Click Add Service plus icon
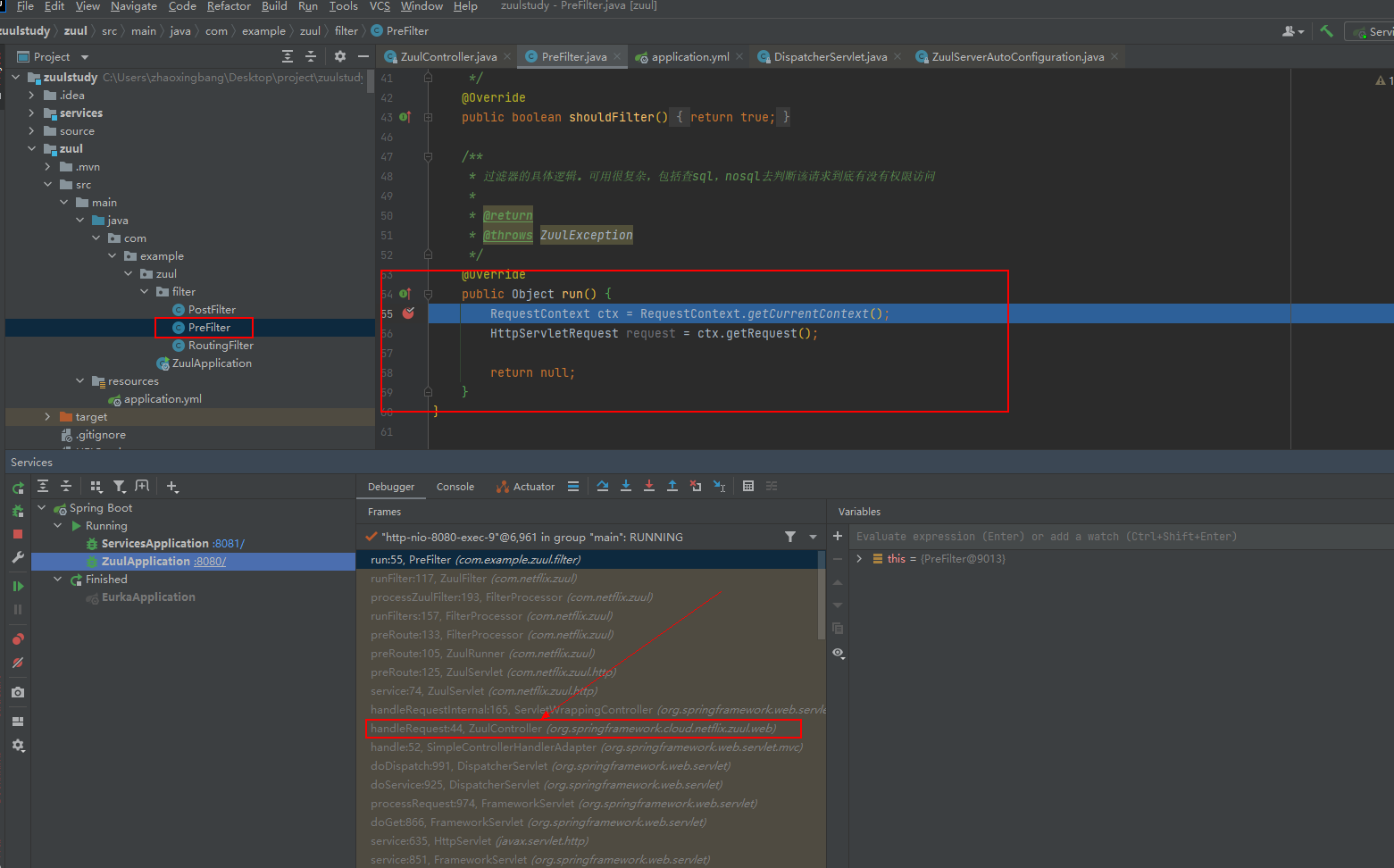This screenshot has height=868, width=1394. 172,486
